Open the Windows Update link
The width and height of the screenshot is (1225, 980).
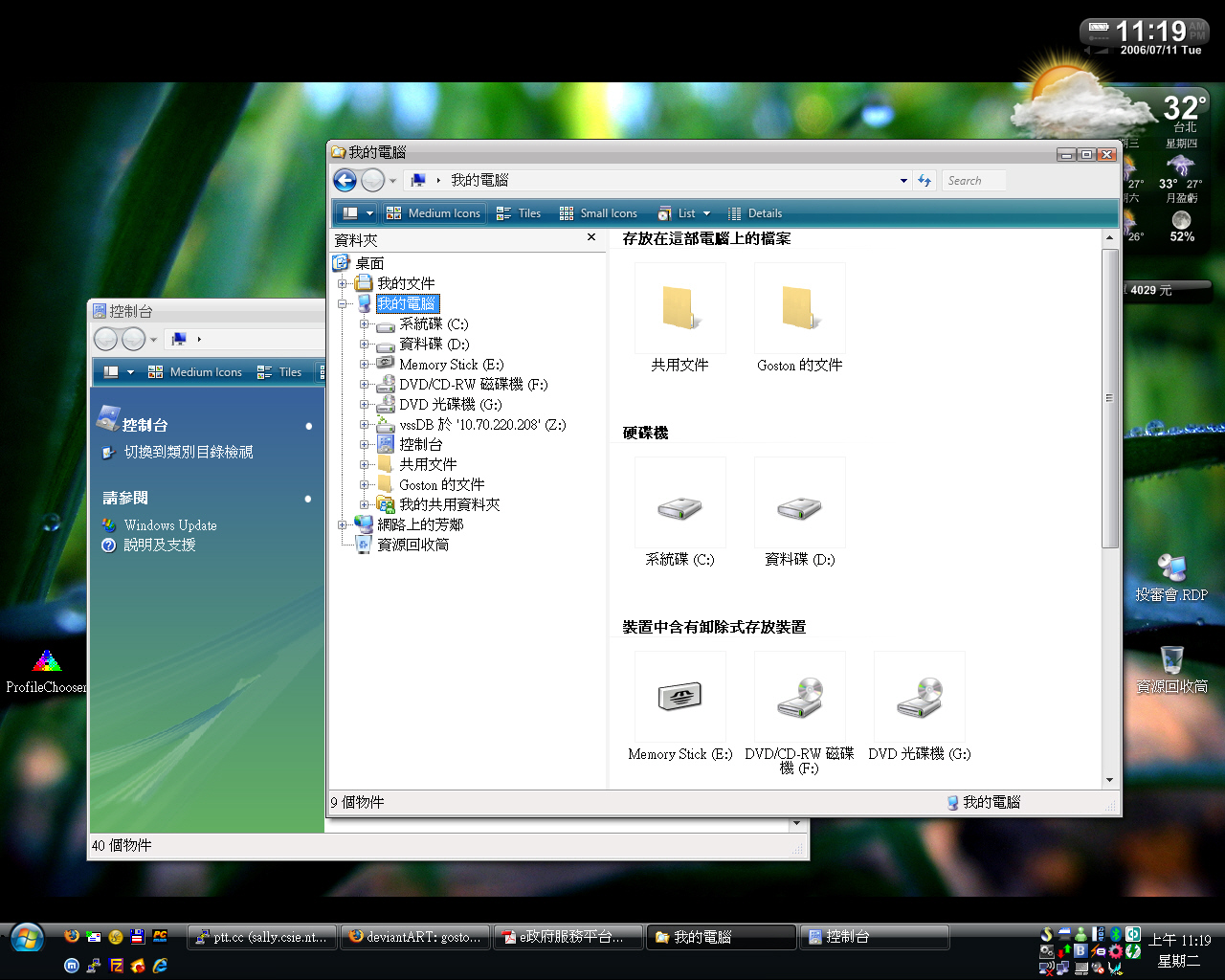pyautogui.click(x=170, y=525)
